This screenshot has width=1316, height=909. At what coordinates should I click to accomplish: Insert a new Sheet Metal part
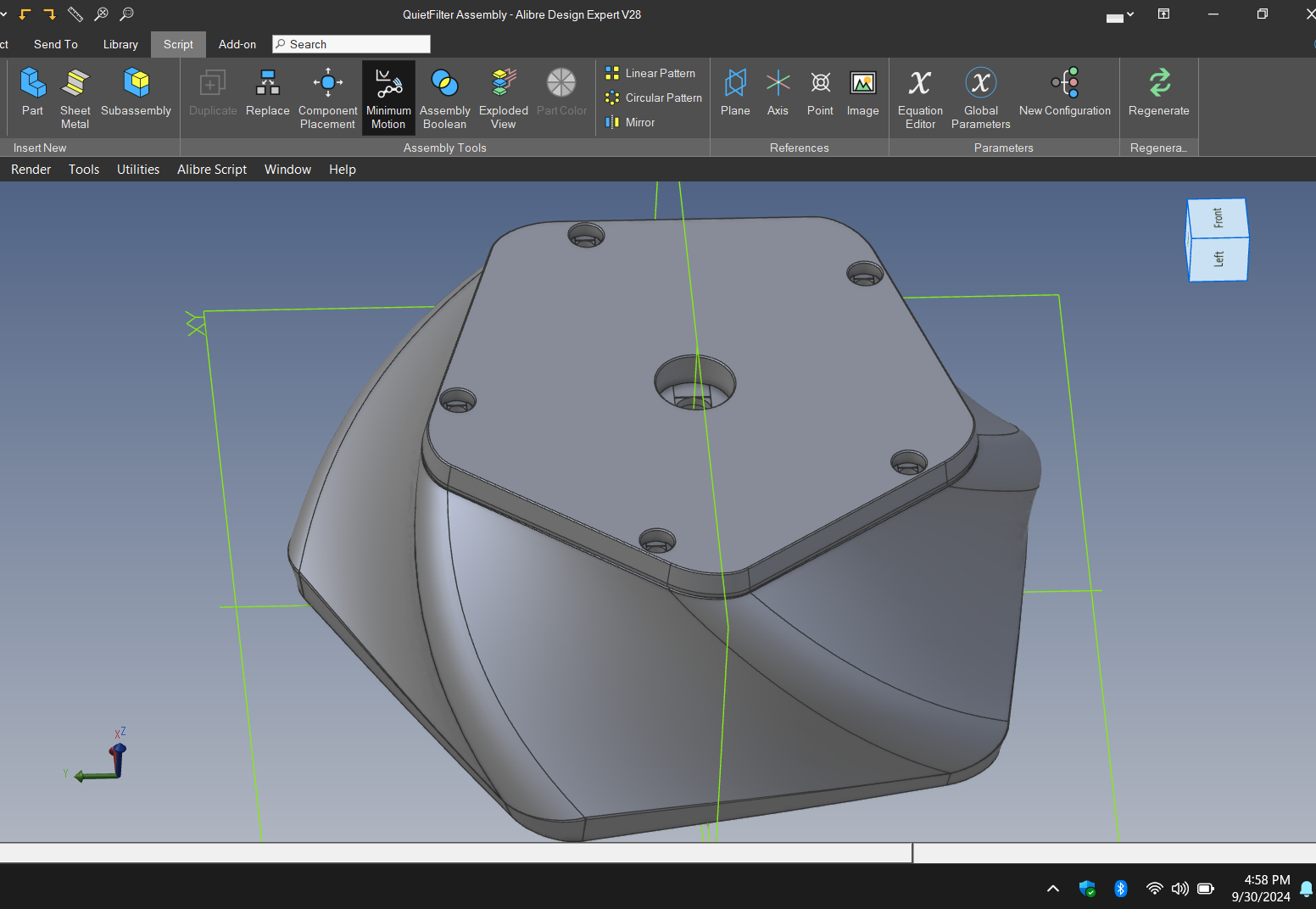tap(75, 98)
